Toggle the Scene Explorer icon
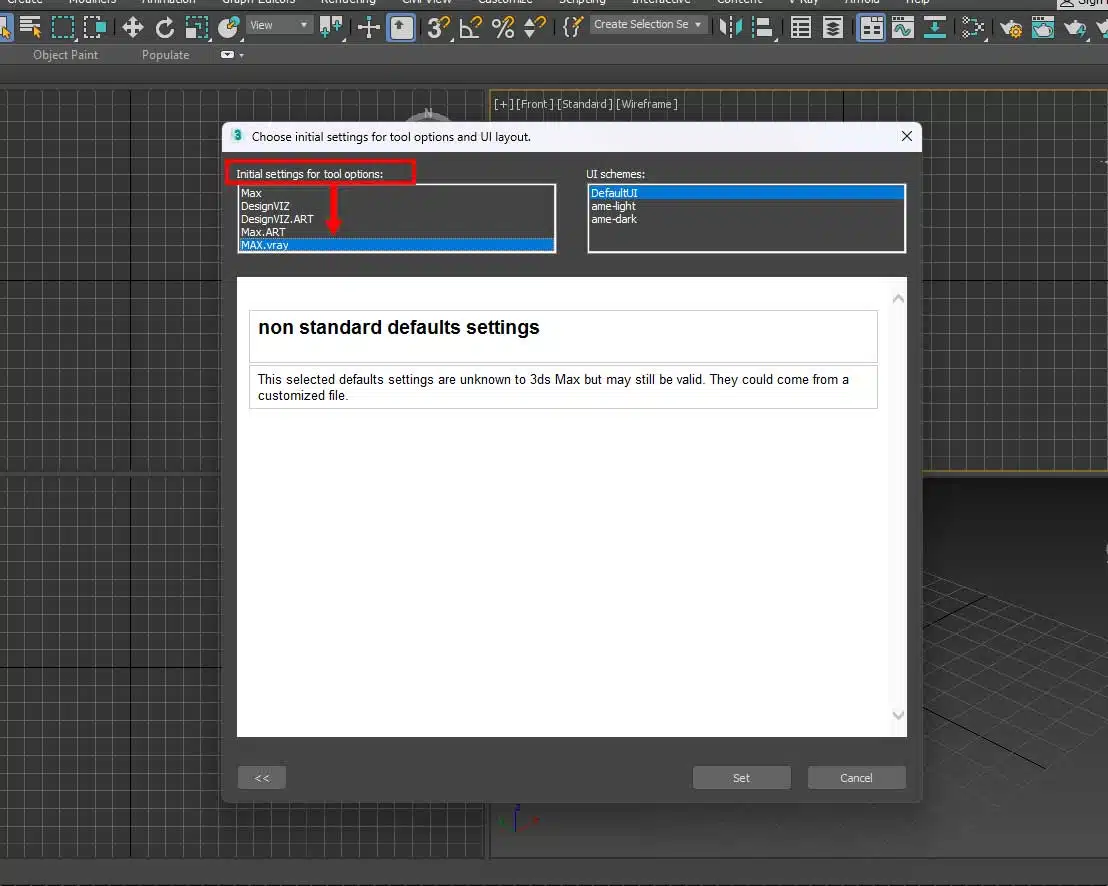This screenshot has width=1108, height=886. pos(801,28)
